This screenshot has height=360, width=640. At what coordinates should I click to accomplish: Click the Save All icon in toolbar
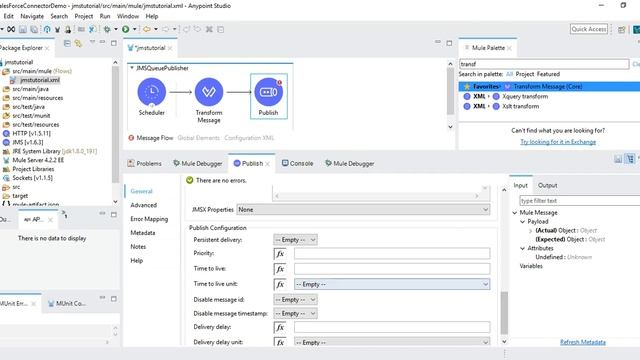[34, 29]
